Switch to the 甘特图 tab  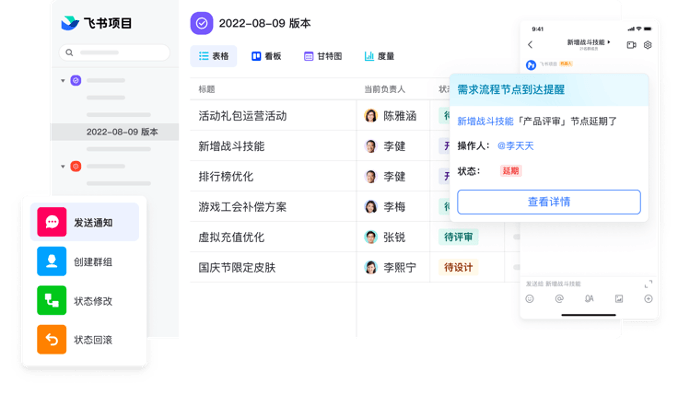[323, 56]
